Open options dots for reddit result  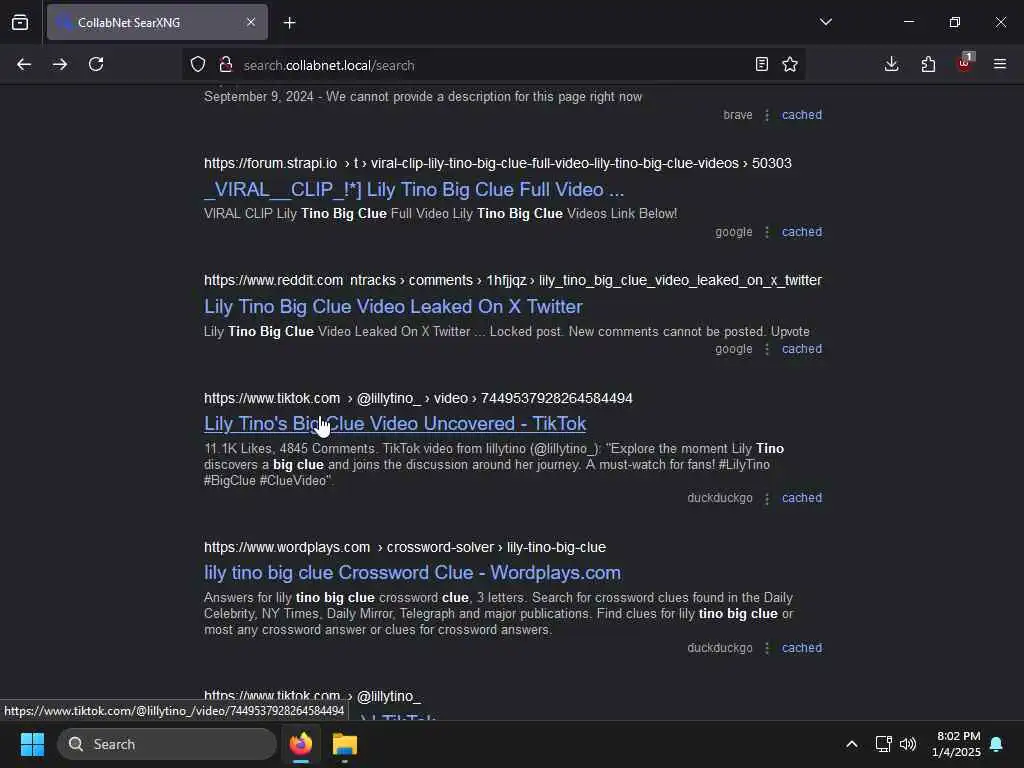[x=767, y=349]
